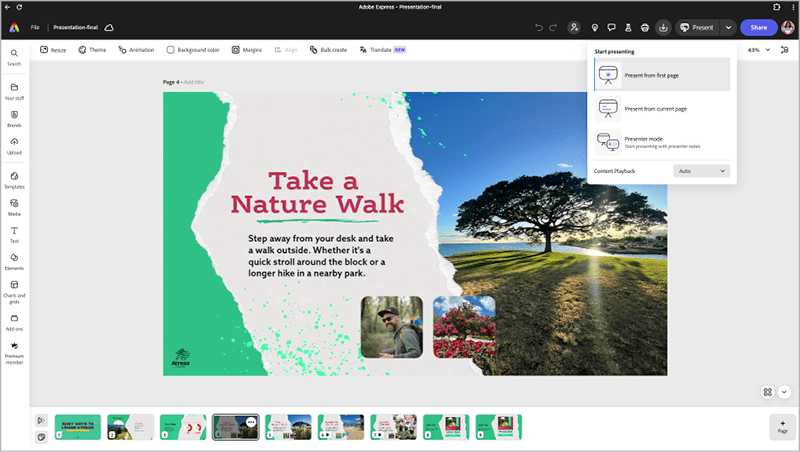
Task: Click the beaker labs icon
Action: pos(628,28)
